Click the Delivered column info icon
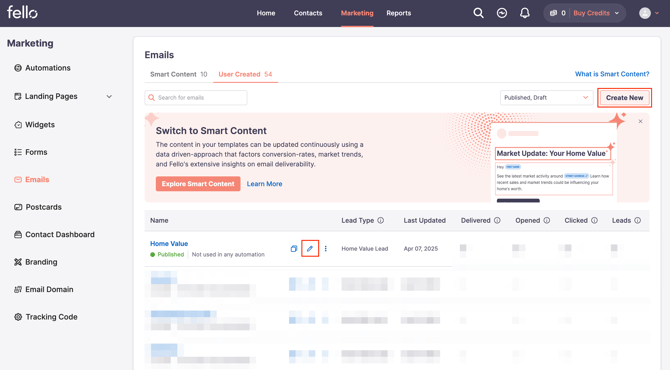670x370 pixels. tap(497, 220)
